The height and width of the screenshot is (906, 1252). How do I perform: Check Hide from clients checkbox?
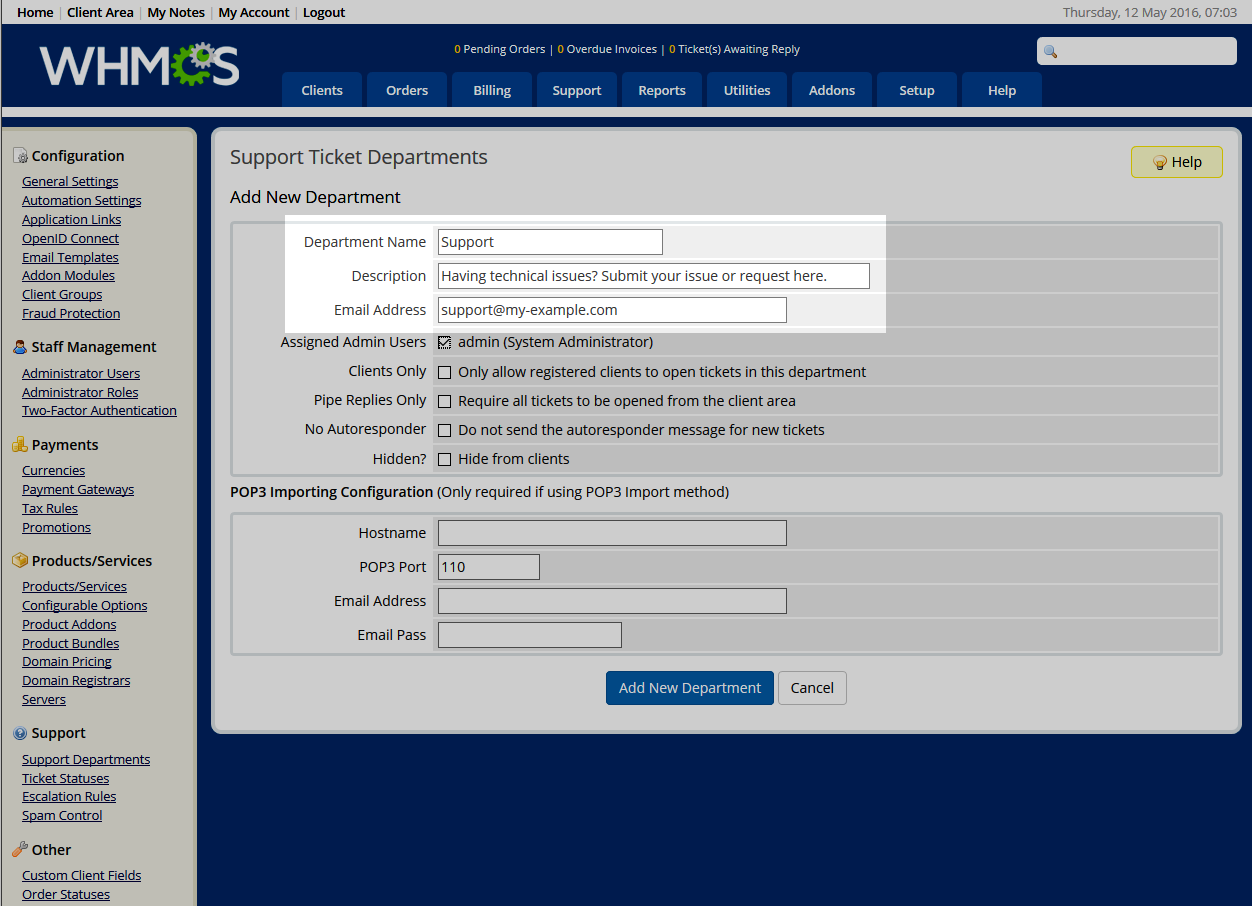coord(445,460)
